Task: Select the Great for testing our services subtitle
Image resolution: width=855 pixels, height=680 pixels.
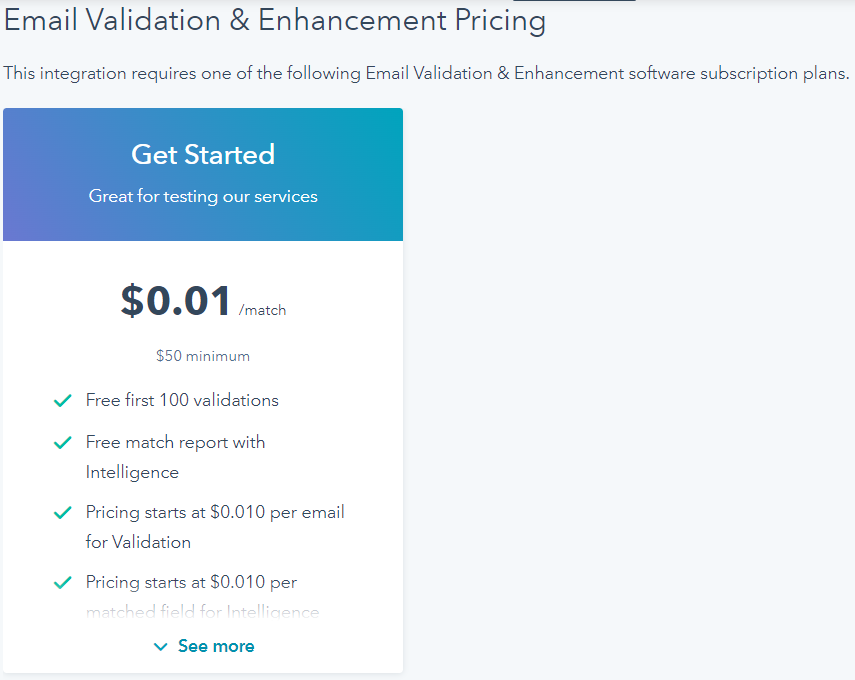Action: coord(203,196)
